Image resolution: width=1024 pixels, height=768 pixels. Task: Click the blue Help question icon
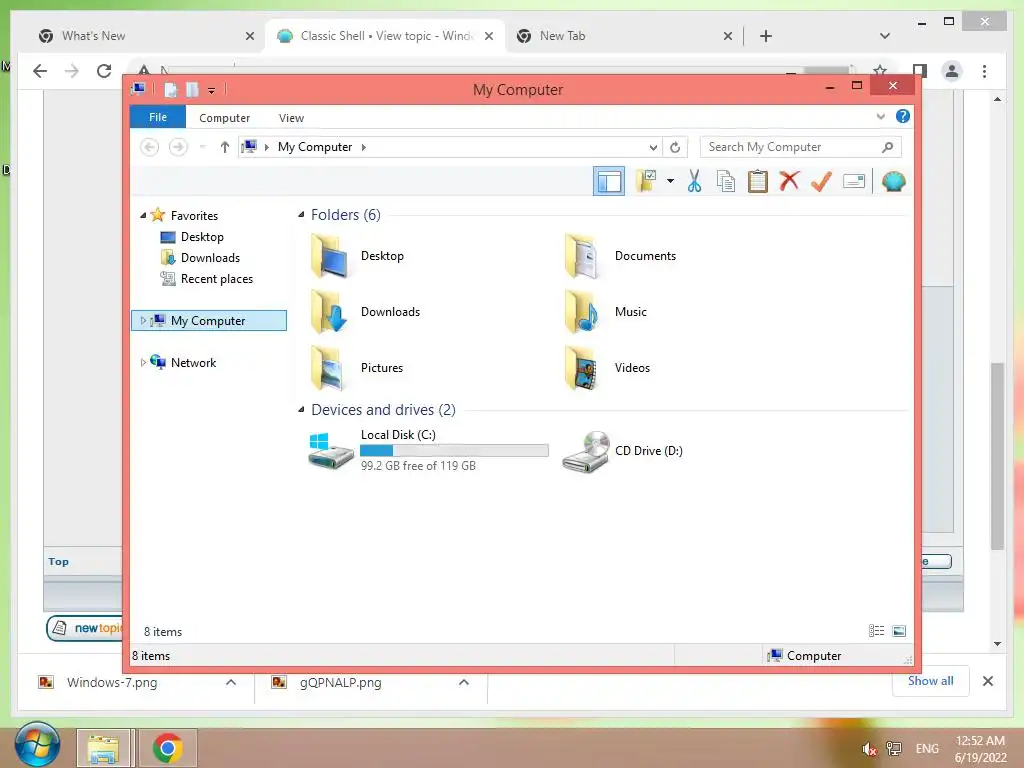coord(903,116)
